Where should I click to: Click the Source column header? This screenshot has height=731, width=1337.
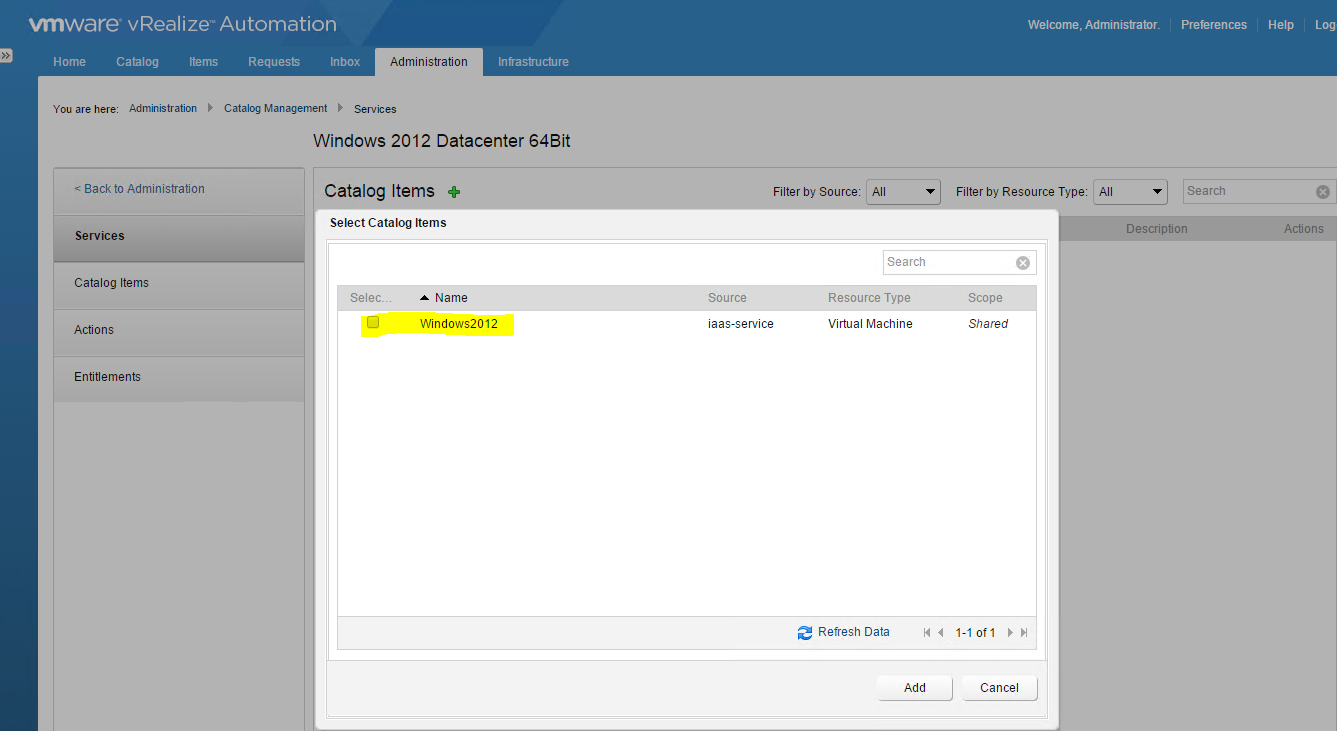tap(727, 298)
